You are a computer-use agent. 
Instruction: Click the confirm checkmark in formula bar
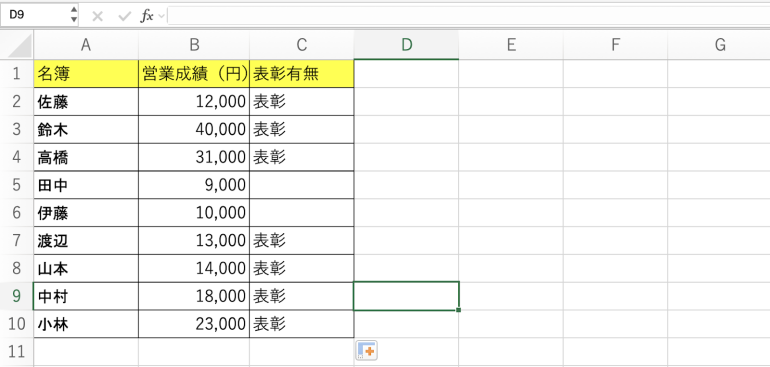125,17
